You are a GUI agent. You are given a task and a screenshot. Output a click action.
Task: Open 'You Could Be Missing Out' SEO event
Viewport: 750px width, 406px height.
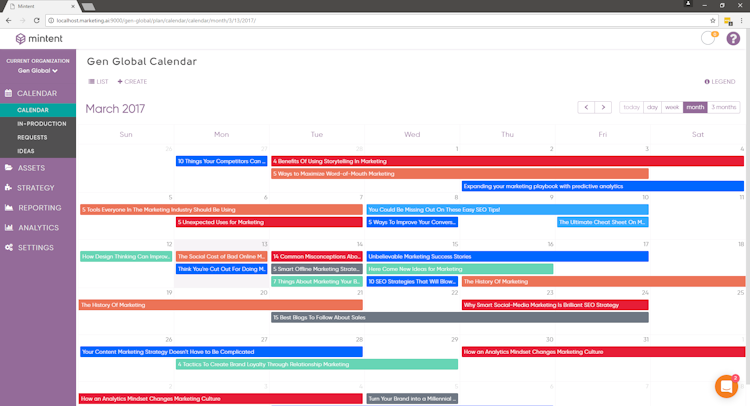pos(507,209)
